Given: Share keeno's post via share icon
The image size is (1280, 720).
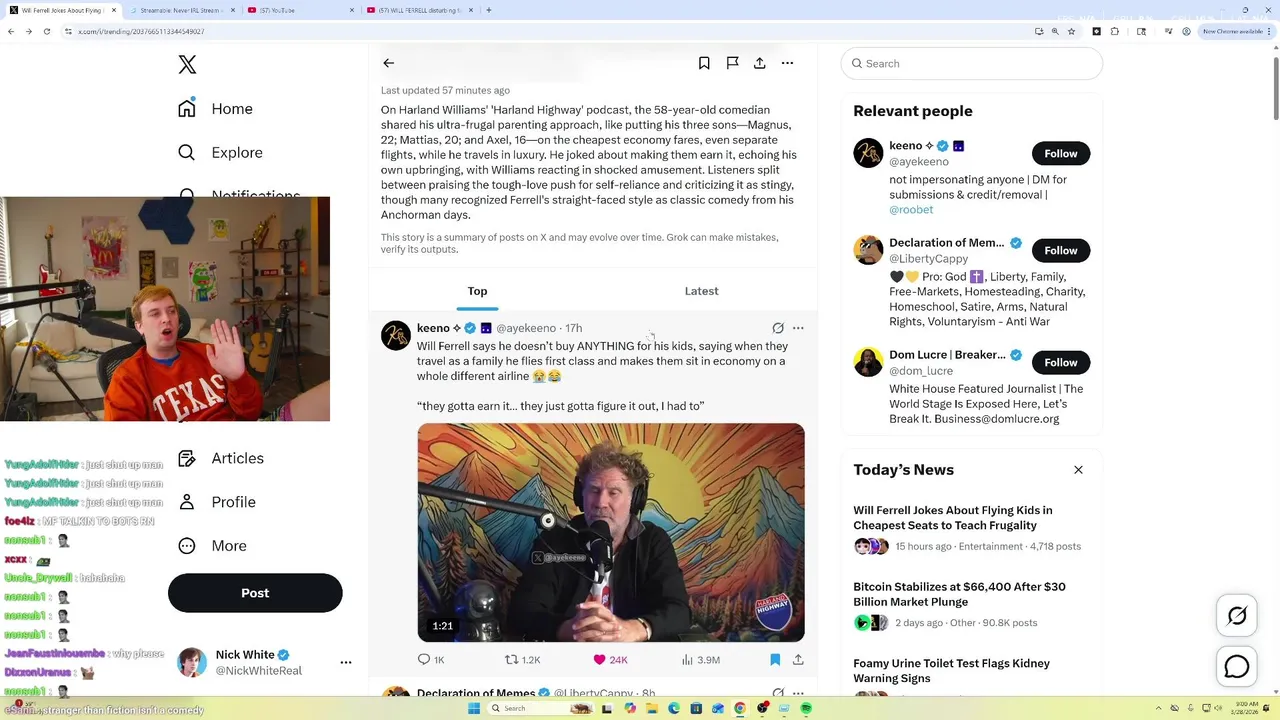Looking at the screenshot, I should [x=798, y=660].
